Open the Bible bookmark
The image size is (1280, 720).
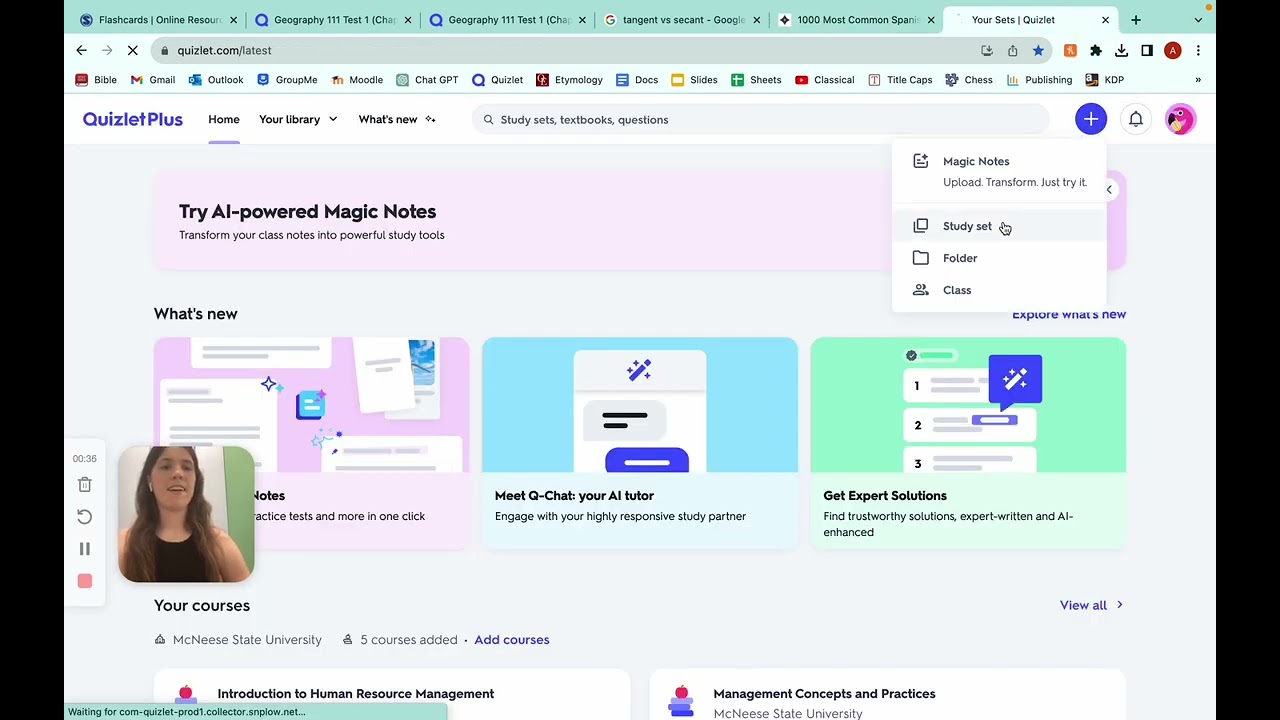tap(96, 80)
